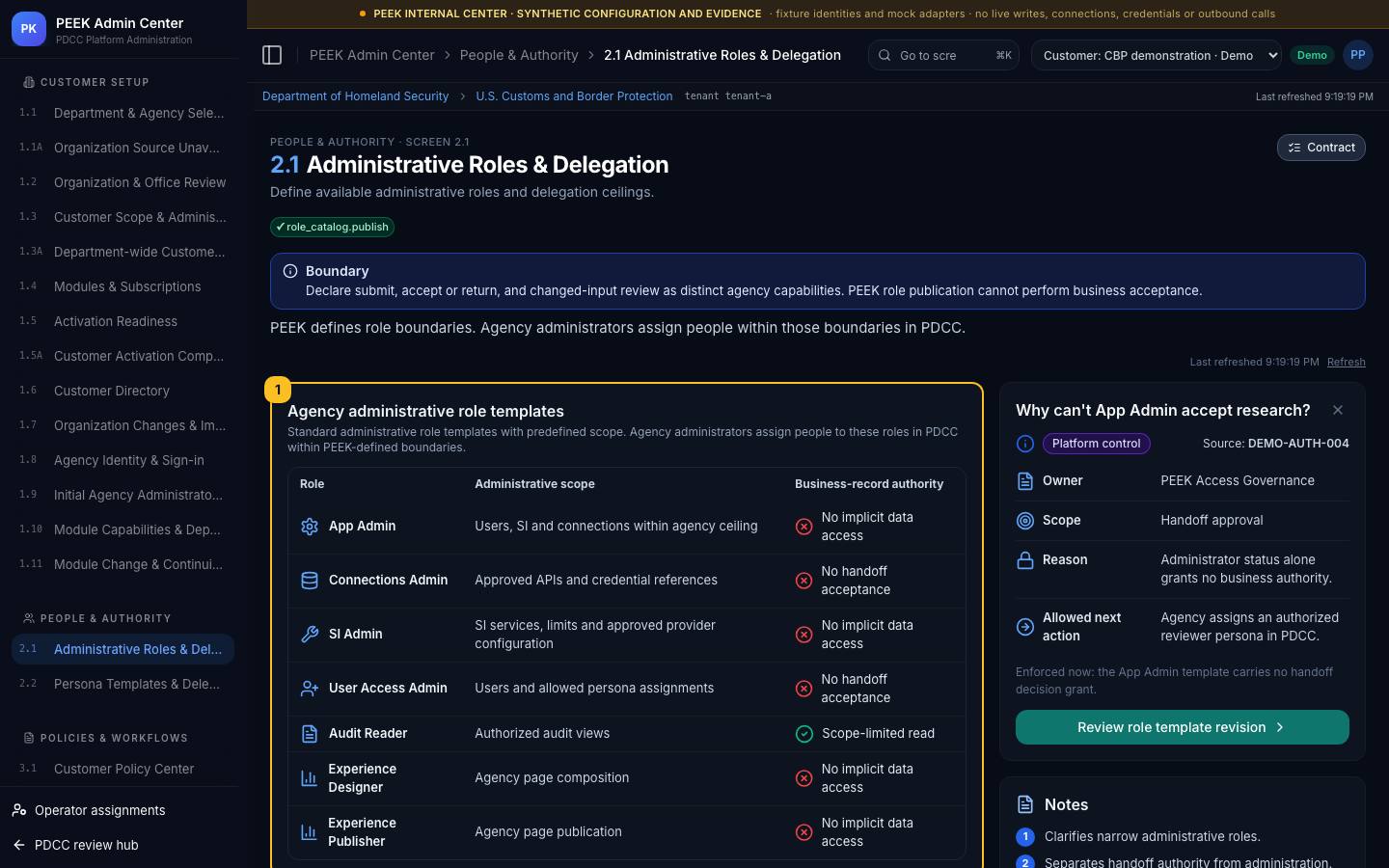This screenshot has width=1389, height=868.
Task: Click the Contract button
Action: 1321,148
